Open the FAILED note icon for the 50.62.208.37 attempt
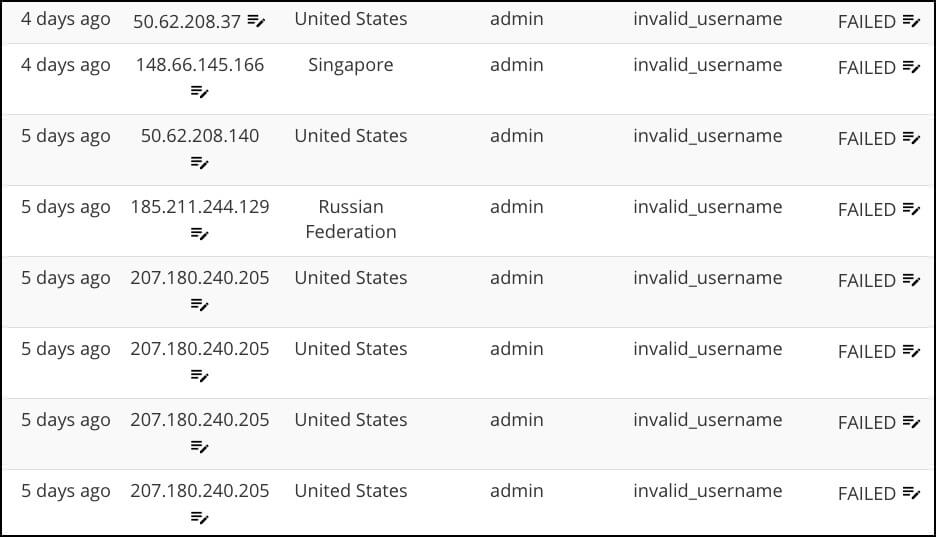Viewport: 936px width, 537px height. 911,20
